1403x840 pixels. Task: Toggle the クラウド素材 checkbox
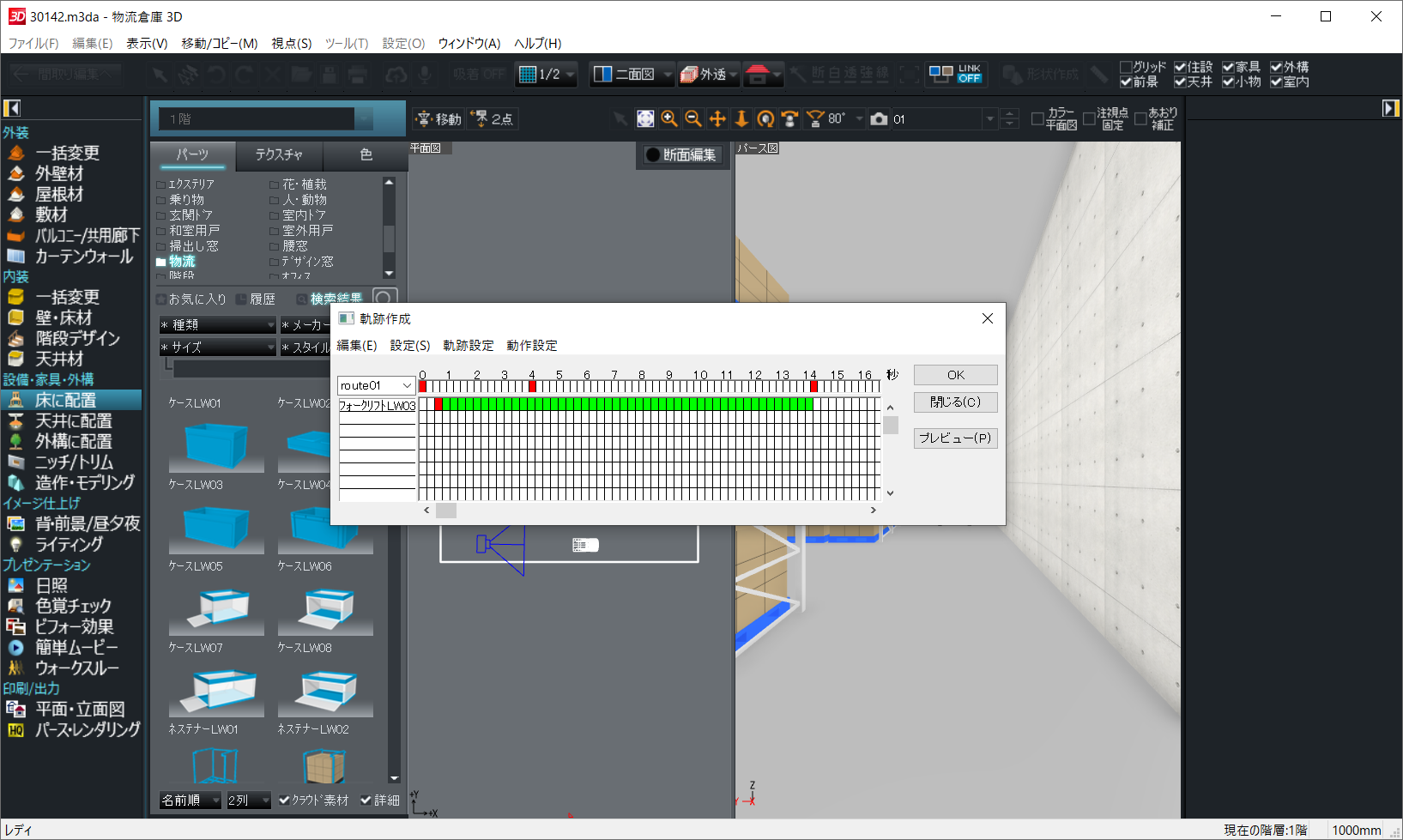(284, 800)
